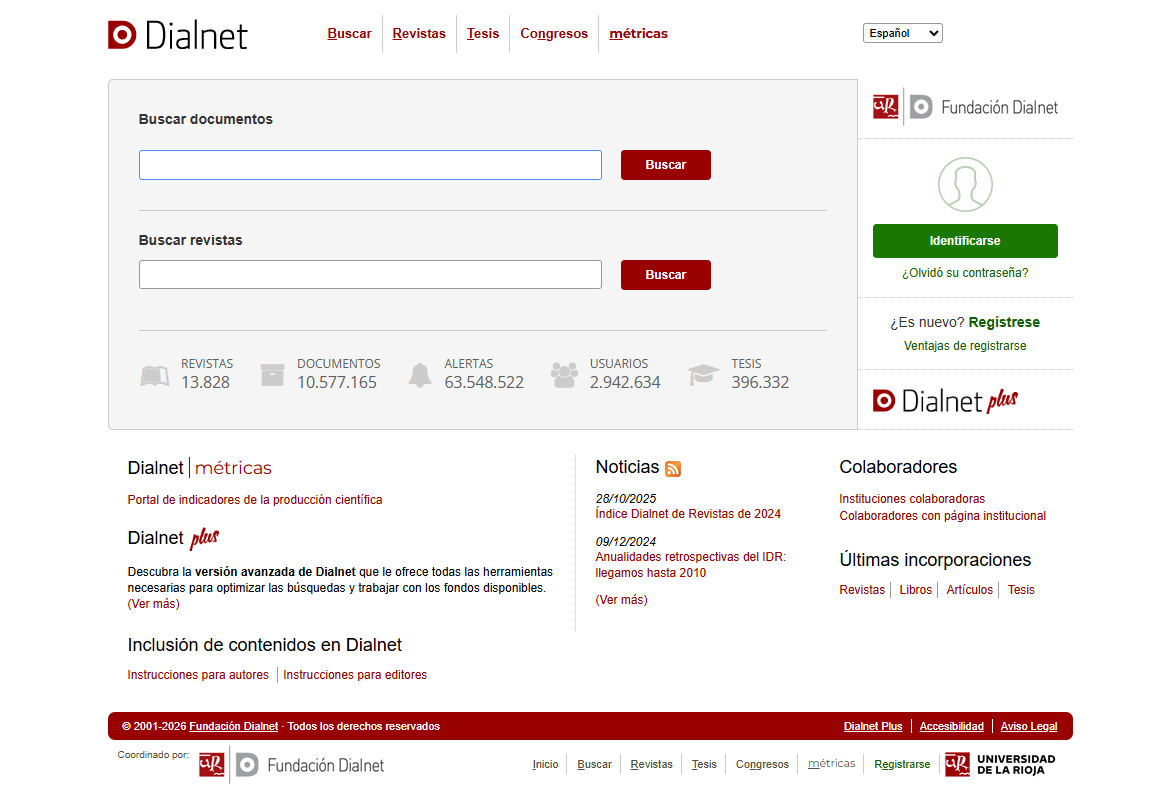Click Buscar button for documentos

tap(665, 165)
